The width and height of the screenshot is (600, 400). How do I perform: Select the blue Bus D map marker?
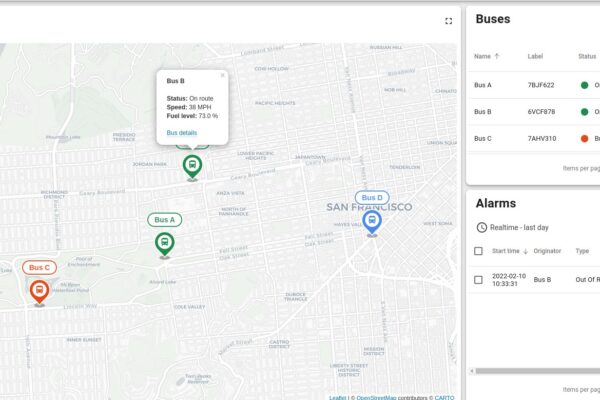pos(371,221)
